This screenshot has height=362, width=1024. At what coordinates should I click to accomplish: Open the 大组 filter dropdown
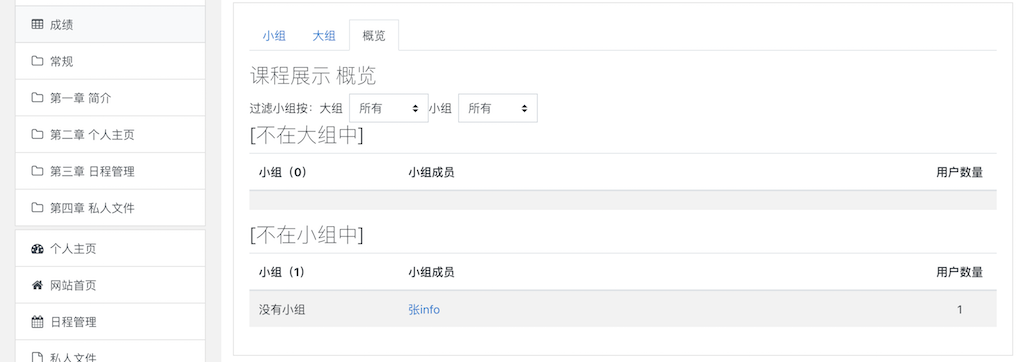[389, 108]
